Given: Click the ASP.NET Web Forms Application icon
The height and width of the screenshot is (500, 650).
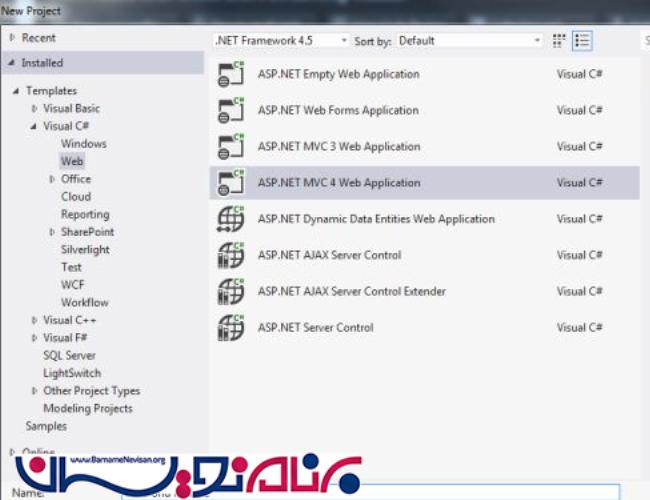Looking at the screenshot, I should [x=231, y=111].
